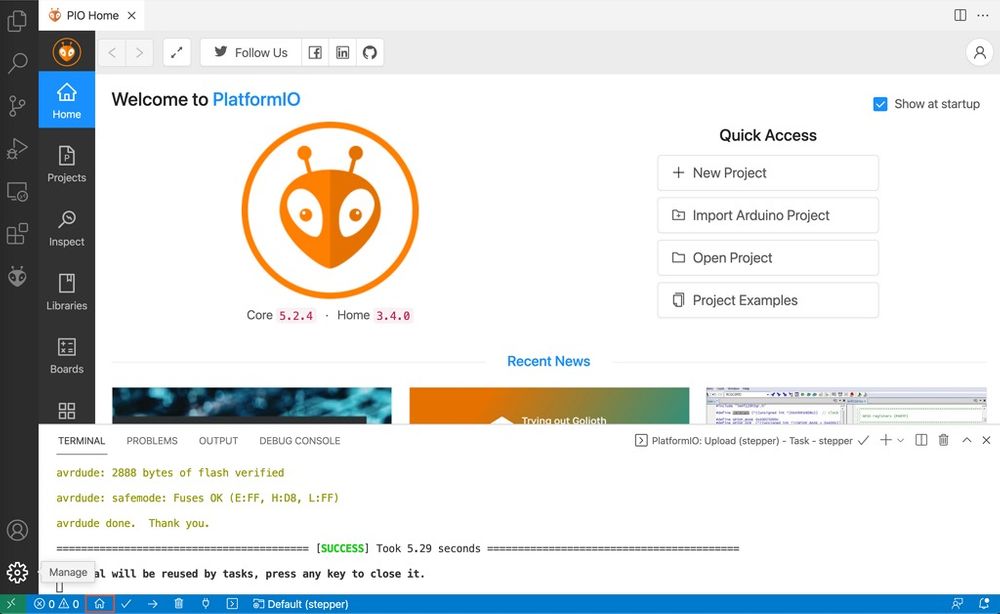The image size is (1000, 614).
Task: Upload firmware using the arrow status bar icon
Action: (x=153, y=603)
